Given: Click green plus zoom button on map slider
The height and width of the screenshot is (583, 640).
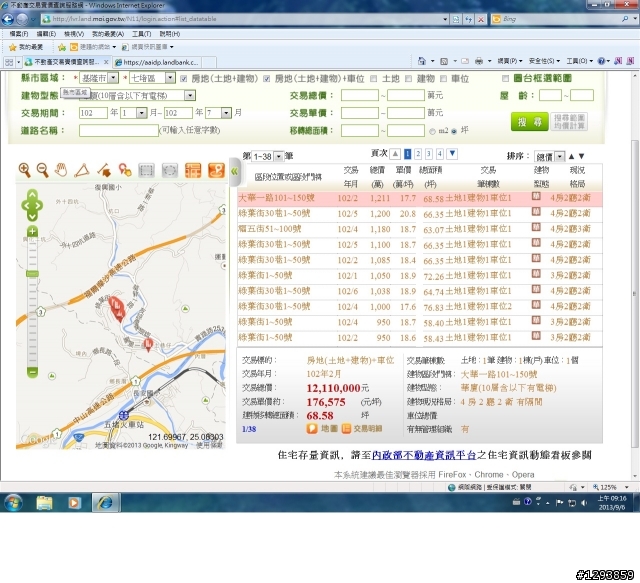Looking at the screenshot, I should [x=32, y=231].
